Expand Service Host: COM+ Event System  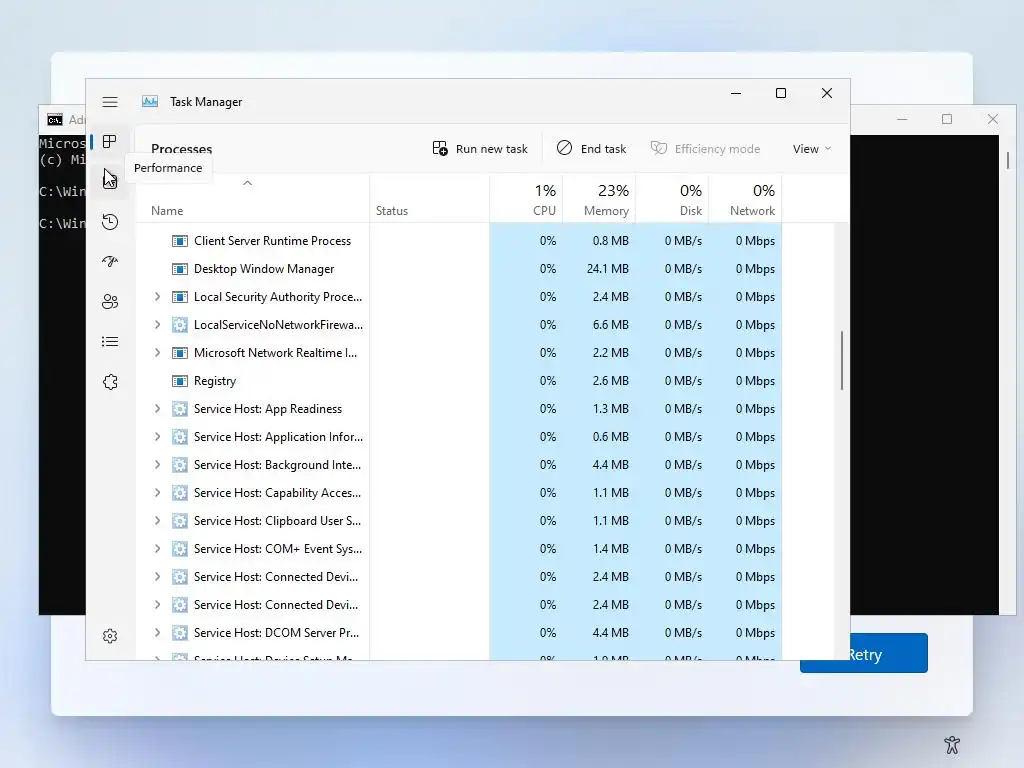coord(157,549)
